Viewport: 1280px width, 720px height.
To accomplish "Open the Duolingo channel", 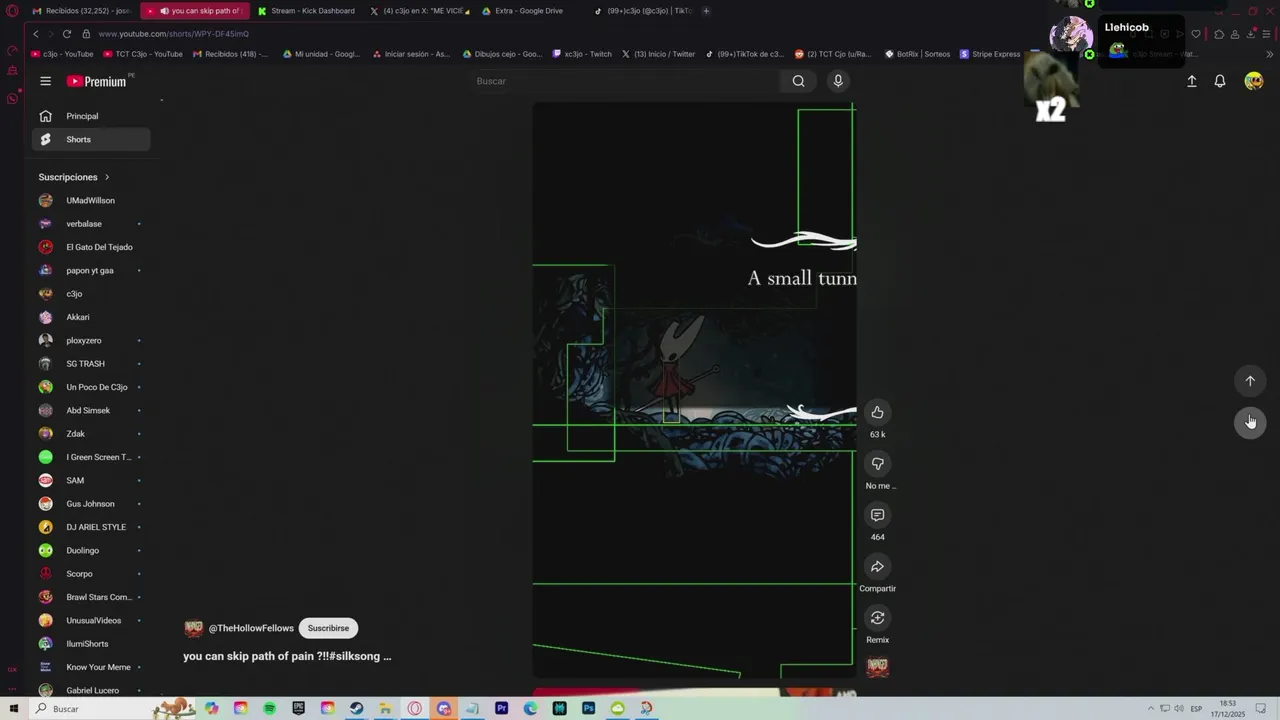I will tap(91, 550).
